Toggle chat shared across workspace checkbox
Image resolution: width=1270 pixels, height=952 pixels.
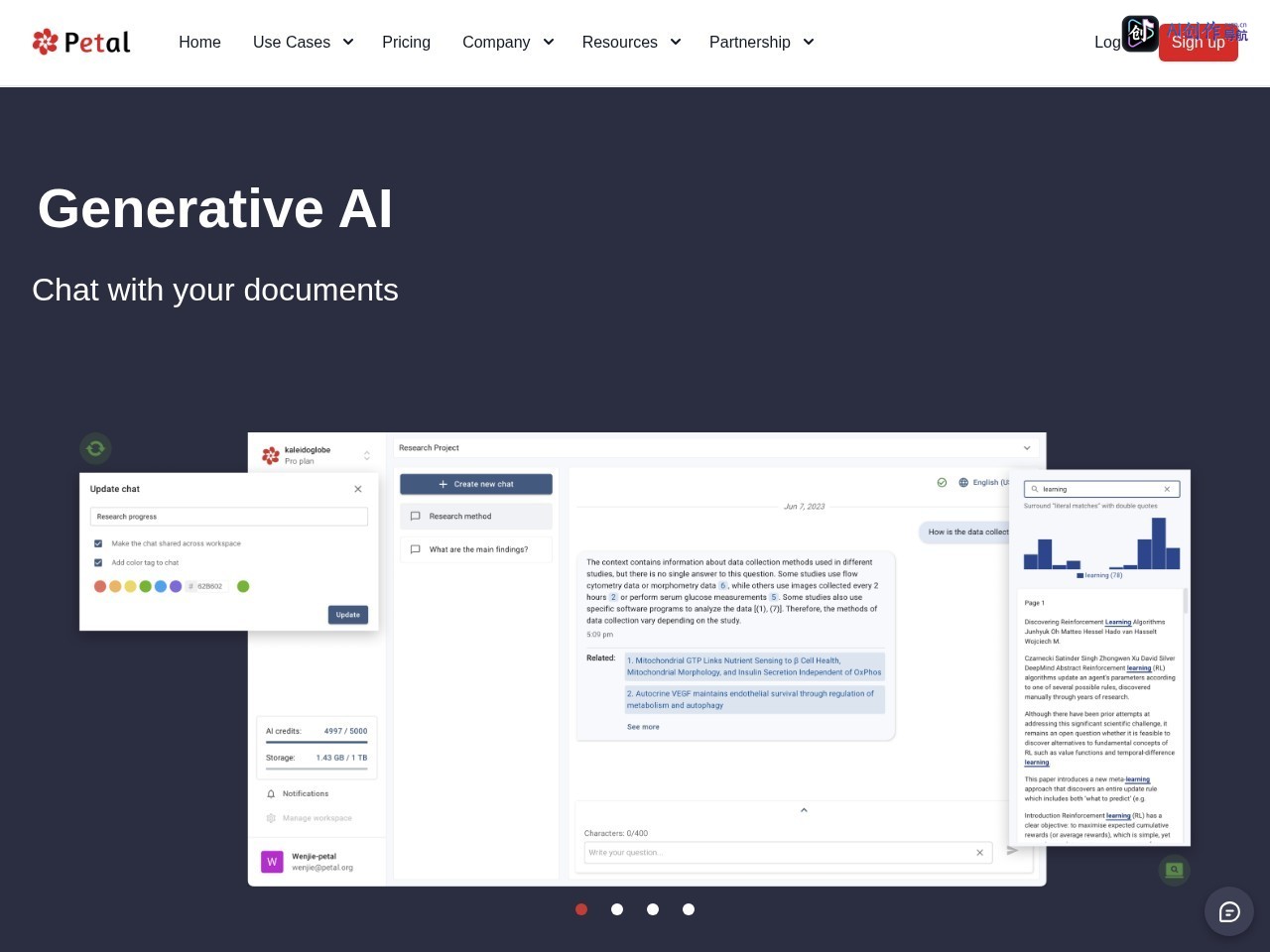click(x=98, y=543)
